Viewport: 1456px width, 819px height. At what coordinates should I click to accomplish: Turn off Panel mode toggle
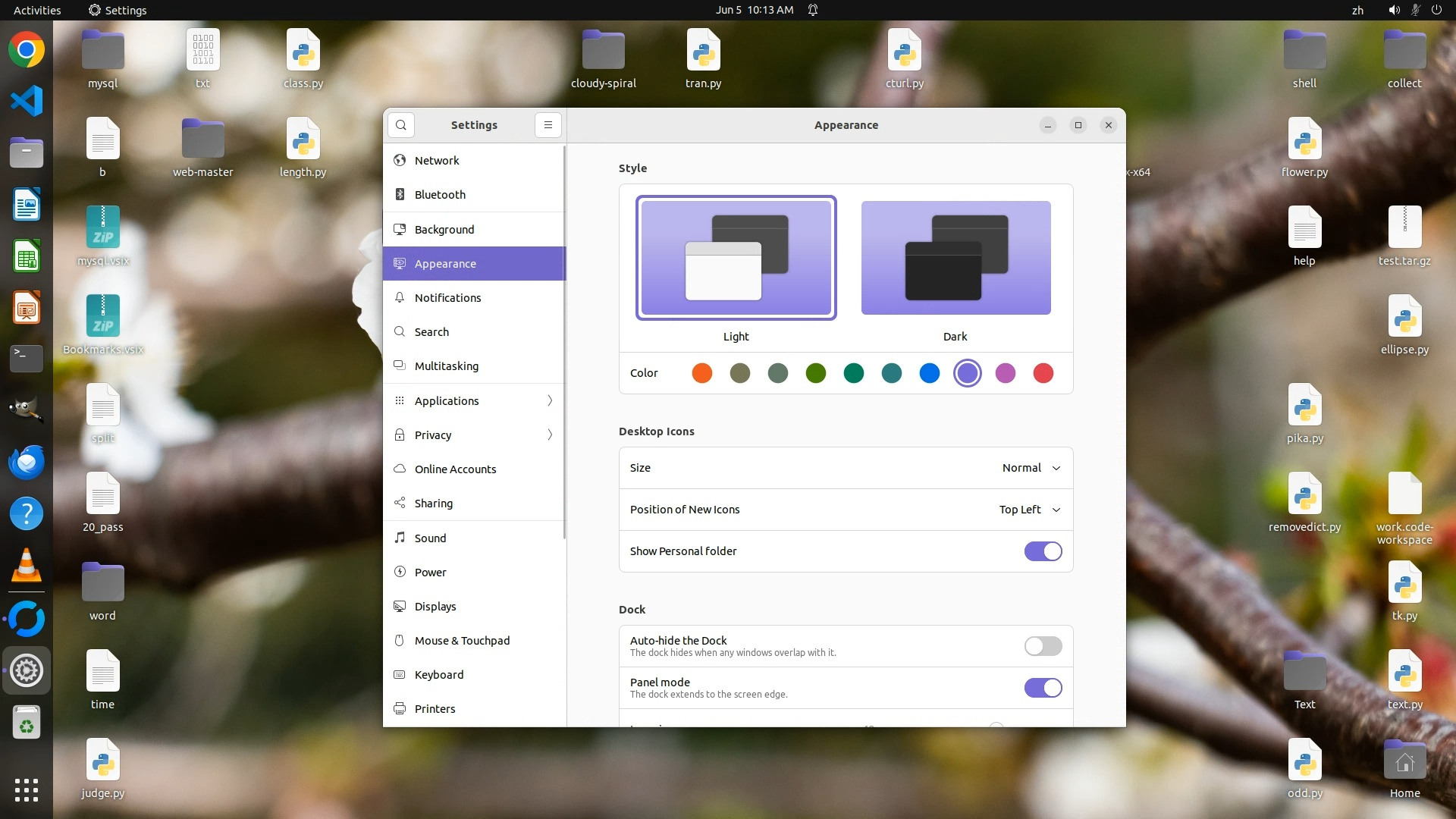1043,688
